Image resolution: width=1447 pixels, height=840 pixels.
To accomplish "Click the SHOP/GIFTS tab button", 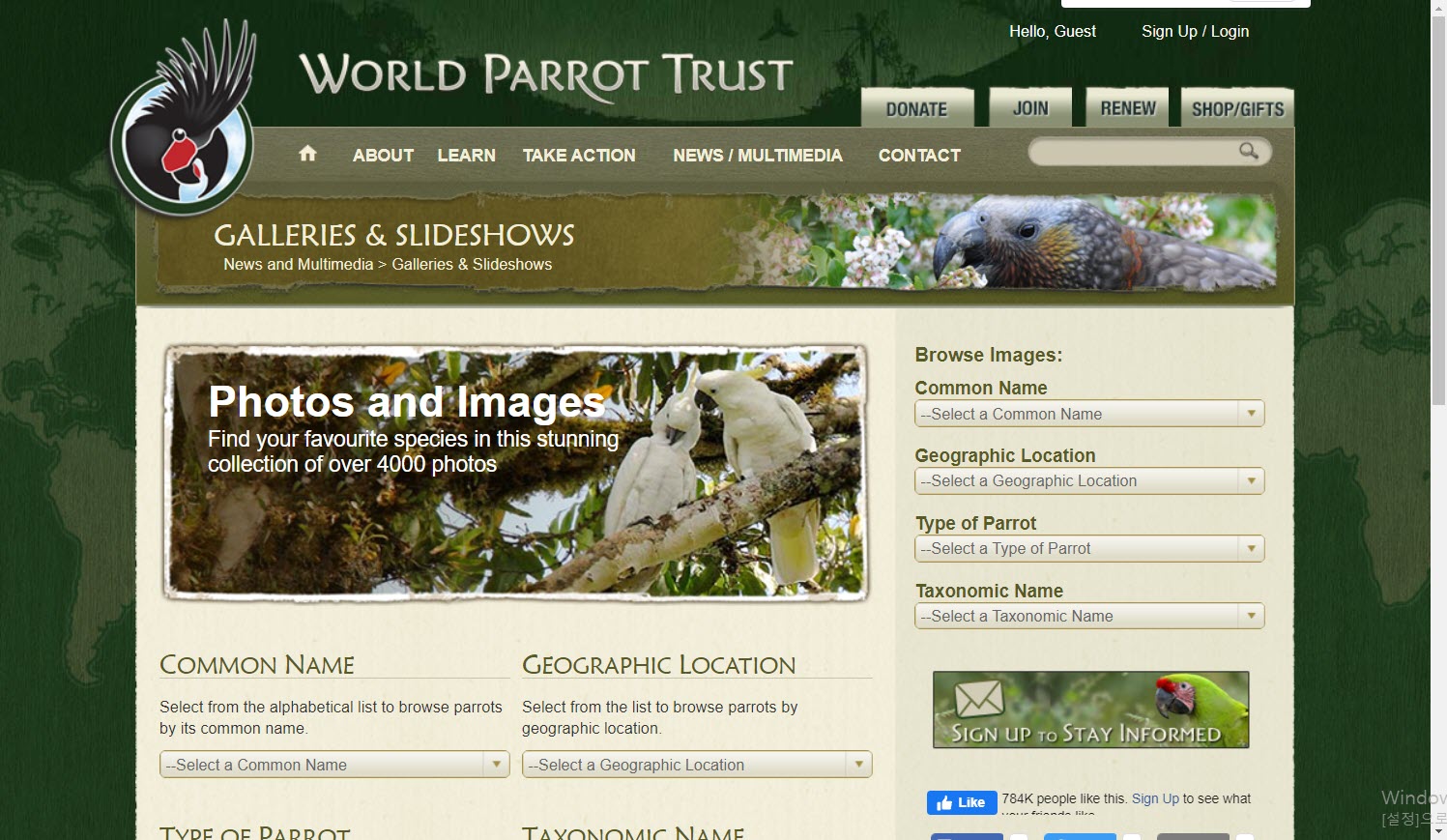I will (x=1237, y=108).
